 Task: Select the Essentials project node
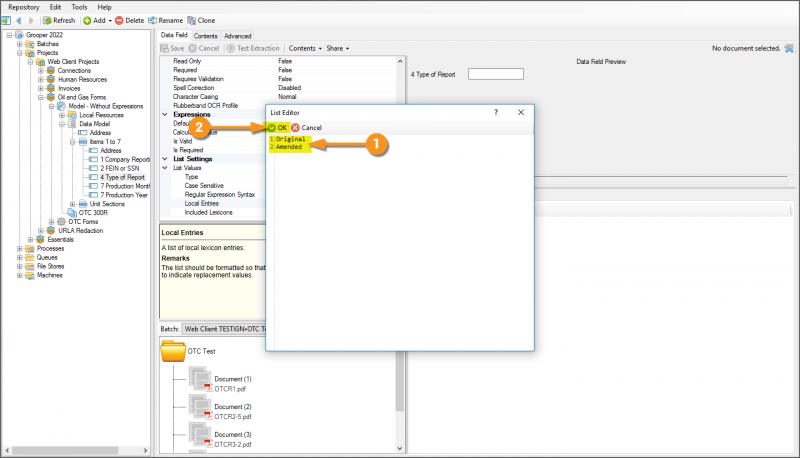[x=60, y=240]
